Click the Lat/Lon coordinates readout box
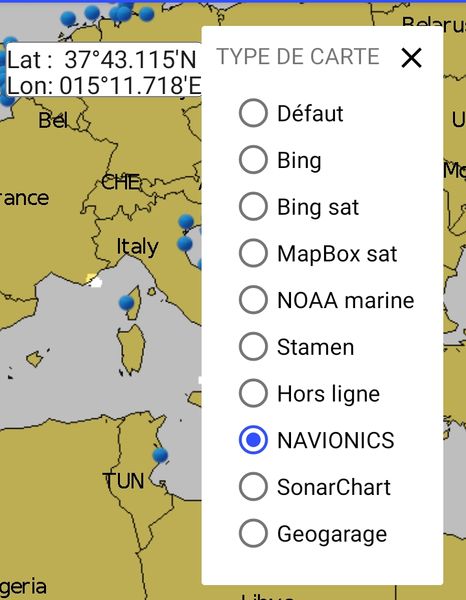466x600 pixels. 104,70
